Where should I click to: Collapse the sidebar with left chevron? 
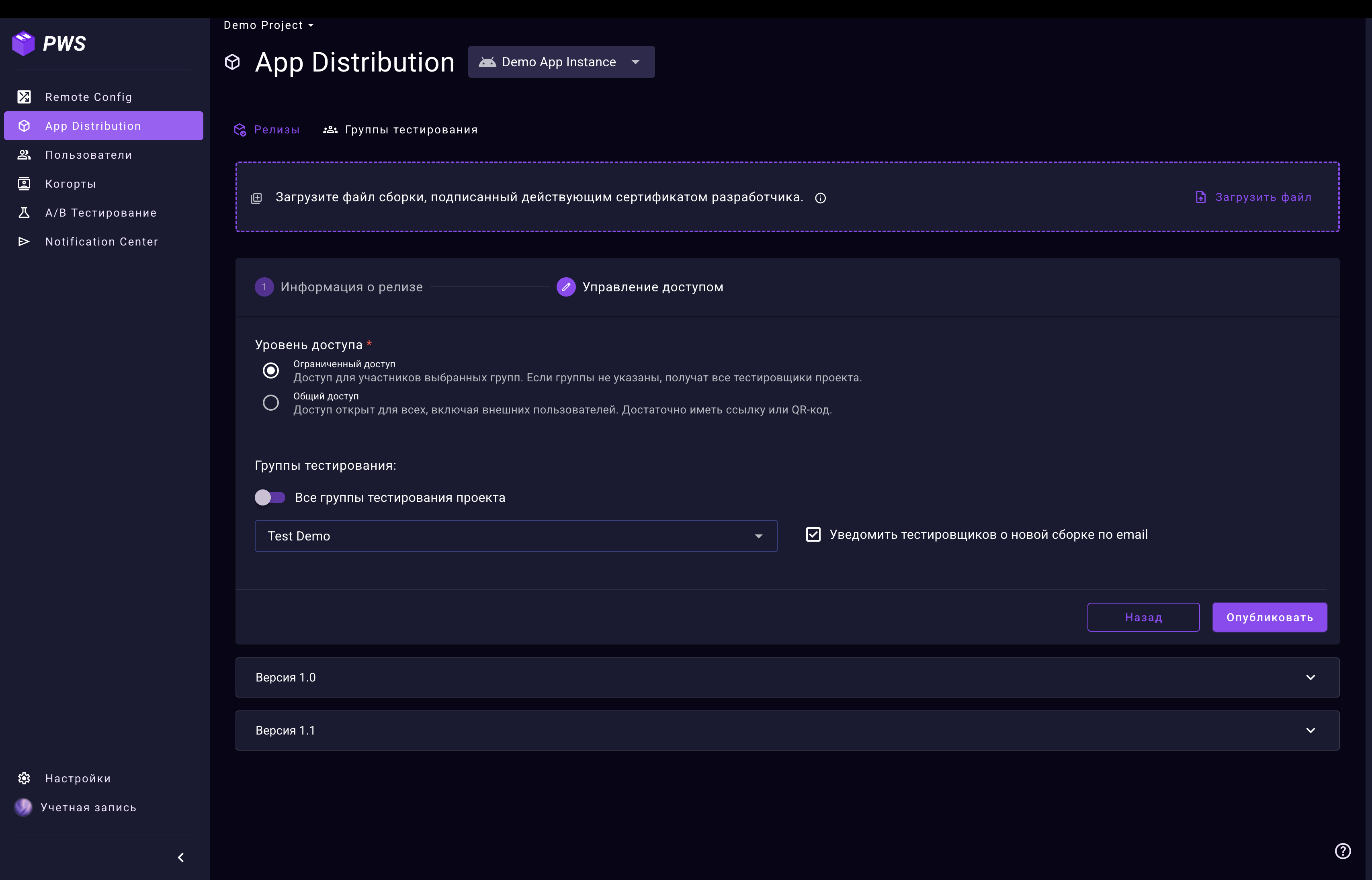click(x=180, y=857)
